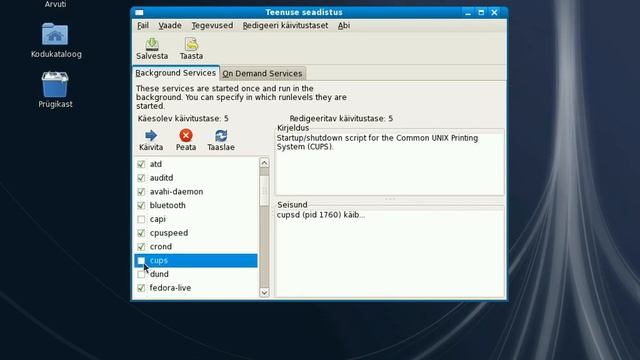Enable the dund service checkbox
Image resolution: width=640 pixels, height=360 pixels.
pos(141,274)
